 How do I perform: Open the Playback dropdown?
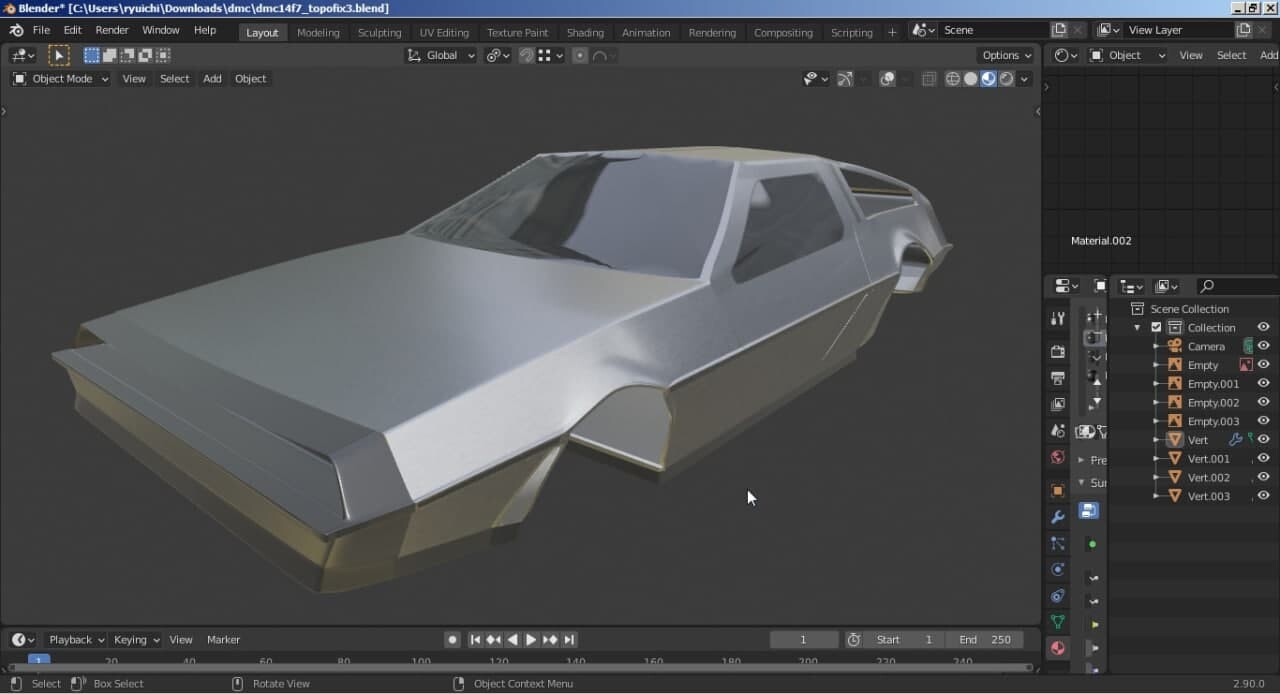click(x=76, y=640)
